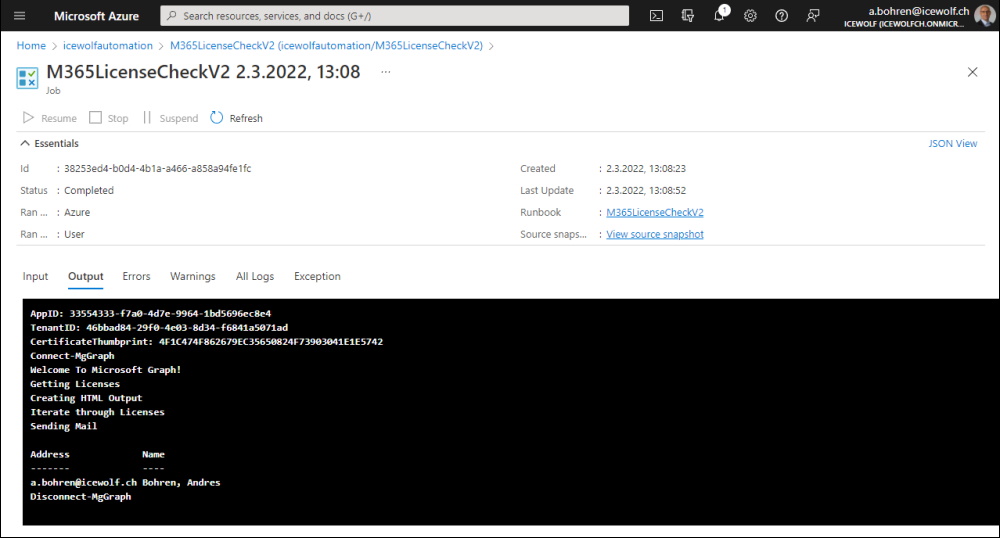Screen dimensions: 1000x538
Task: Click the Connect-MgGraph output line
Action: tap(72, 356)
